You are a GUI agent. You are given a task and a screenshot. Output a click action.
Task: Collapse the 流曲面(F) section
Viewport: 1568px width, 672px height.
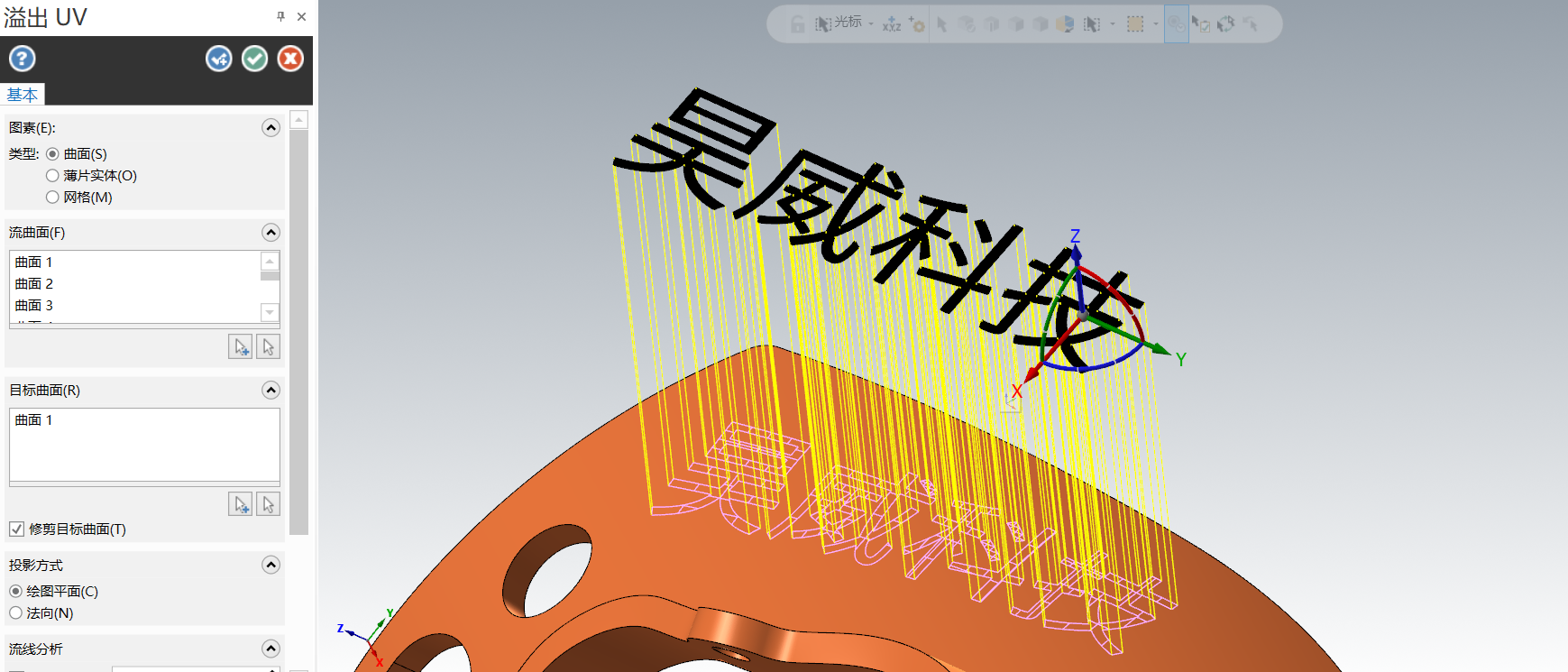click(x=271, y=233)
